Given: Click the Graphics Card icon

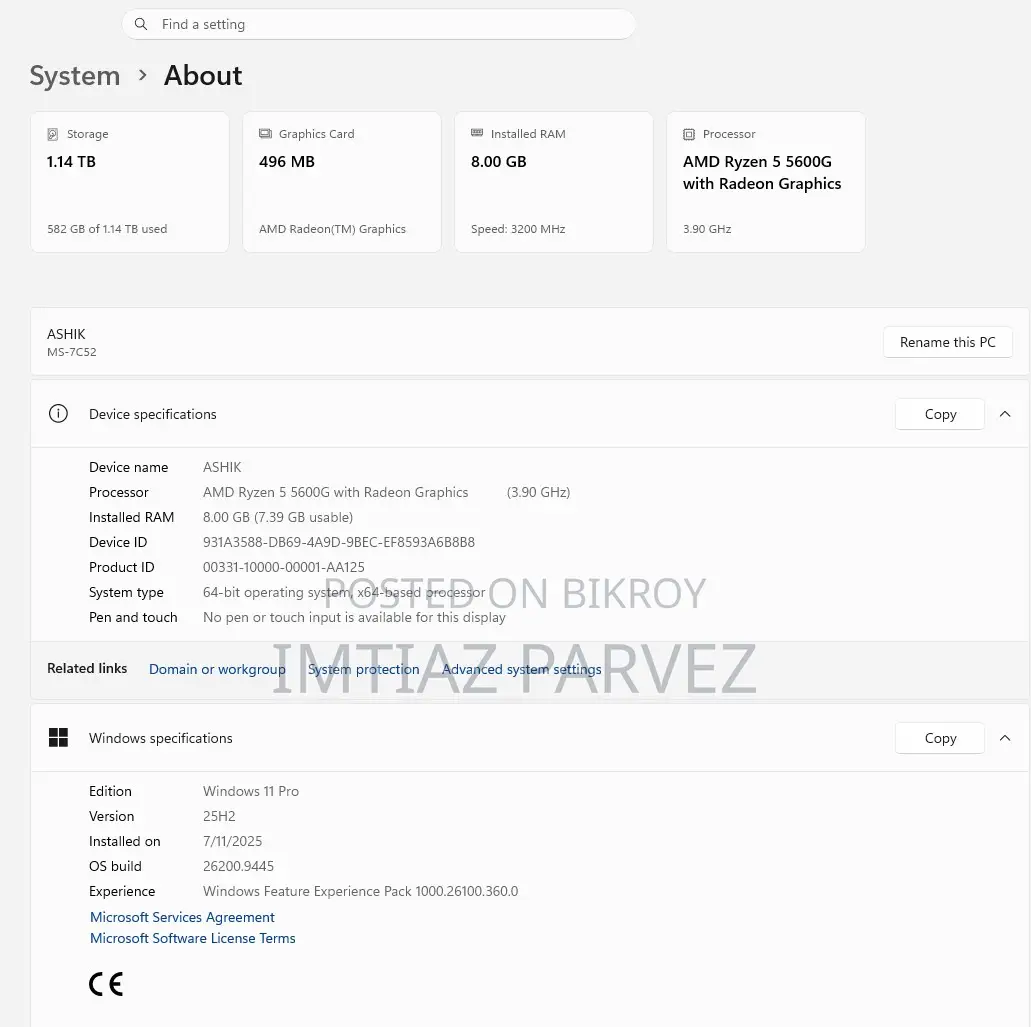Looking at the screenshot, I should click(265, 133).
